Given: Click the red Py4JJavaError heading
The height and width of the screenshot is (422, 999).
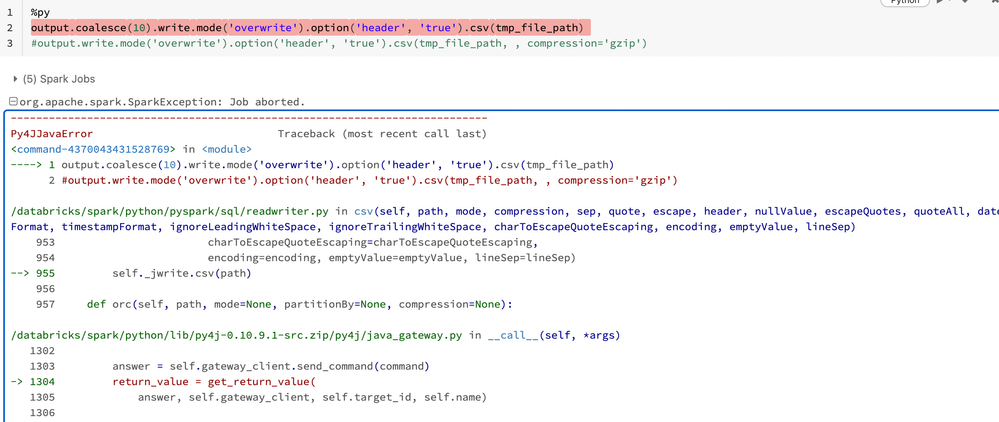Looking at the screenshot, I should point(51,133).
